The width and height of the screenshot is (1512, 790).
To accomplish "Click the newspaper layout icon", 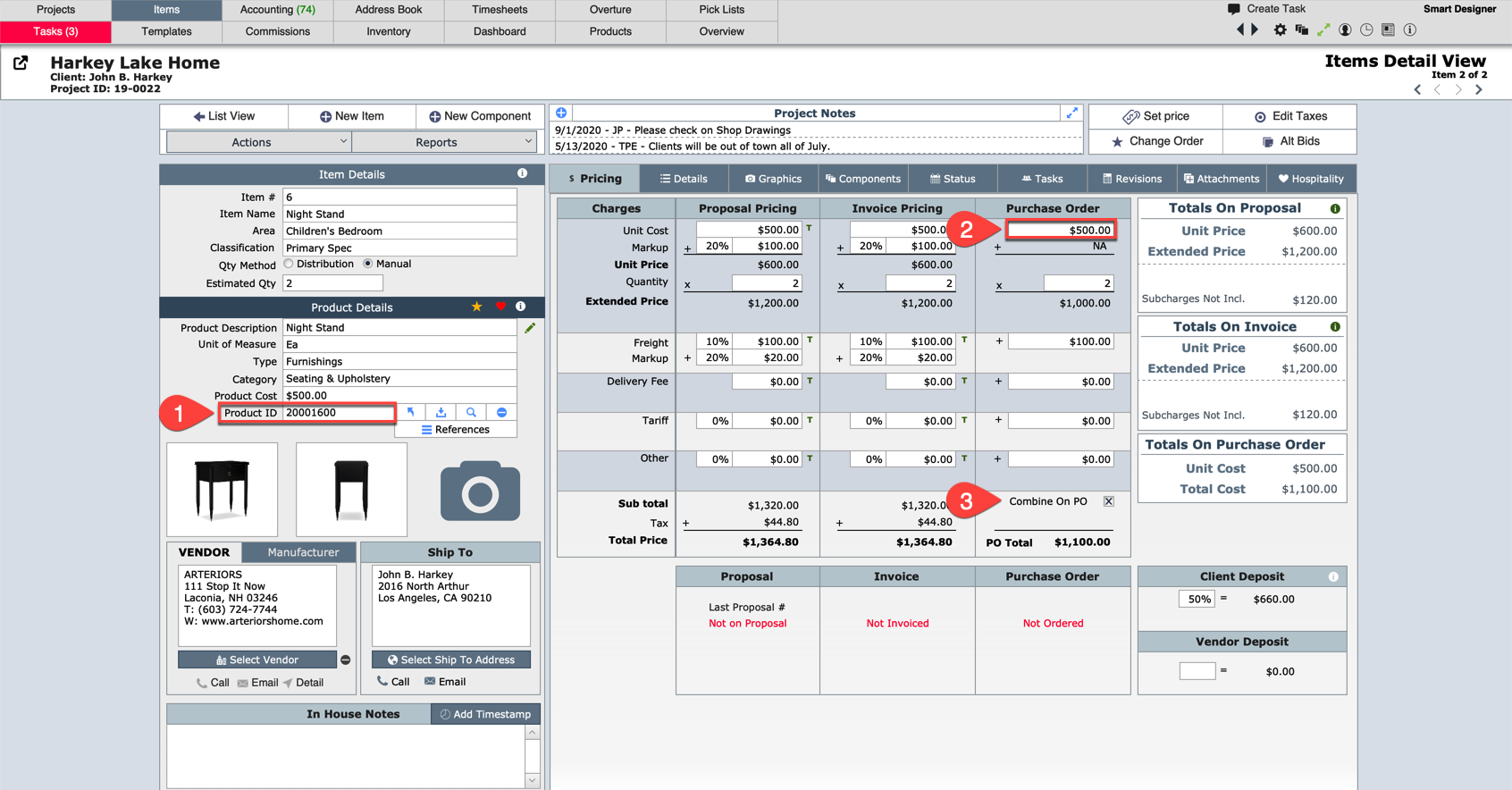I will (x=1388, y=29).
